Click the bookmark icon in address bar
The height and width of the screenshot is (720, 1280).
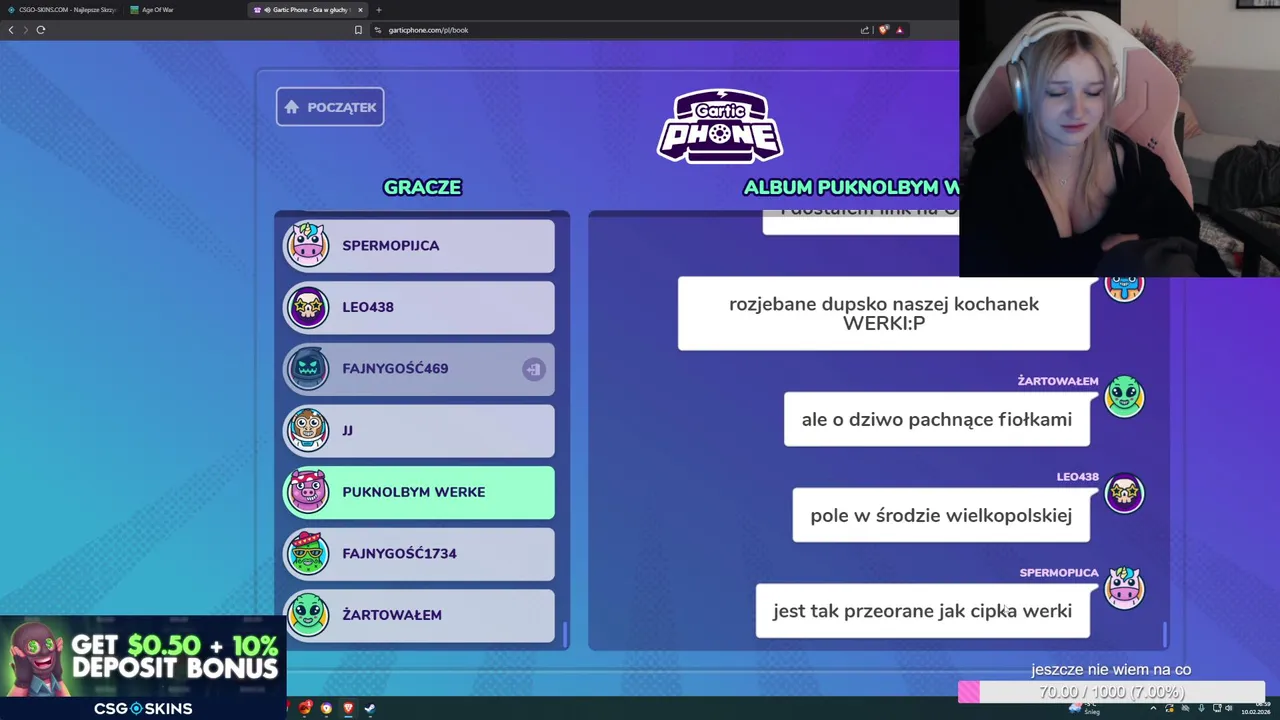(x=358, y=30)
